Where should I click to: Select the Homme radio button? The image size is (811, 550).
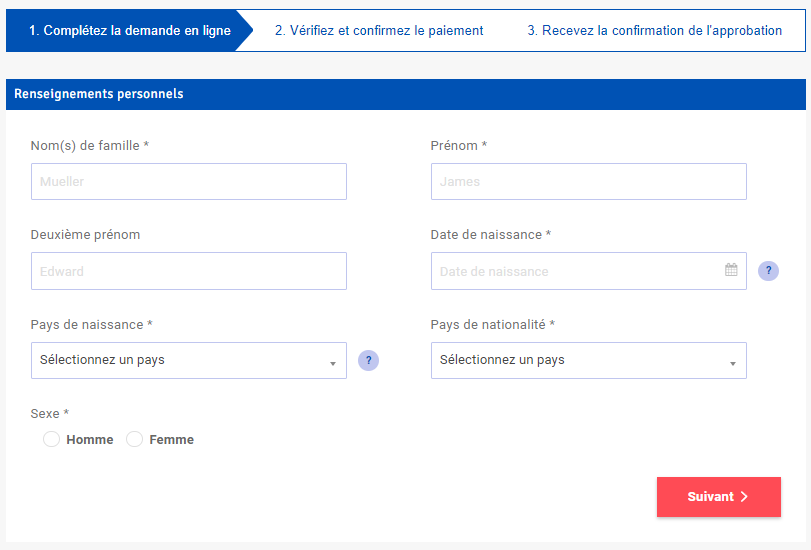51,439
